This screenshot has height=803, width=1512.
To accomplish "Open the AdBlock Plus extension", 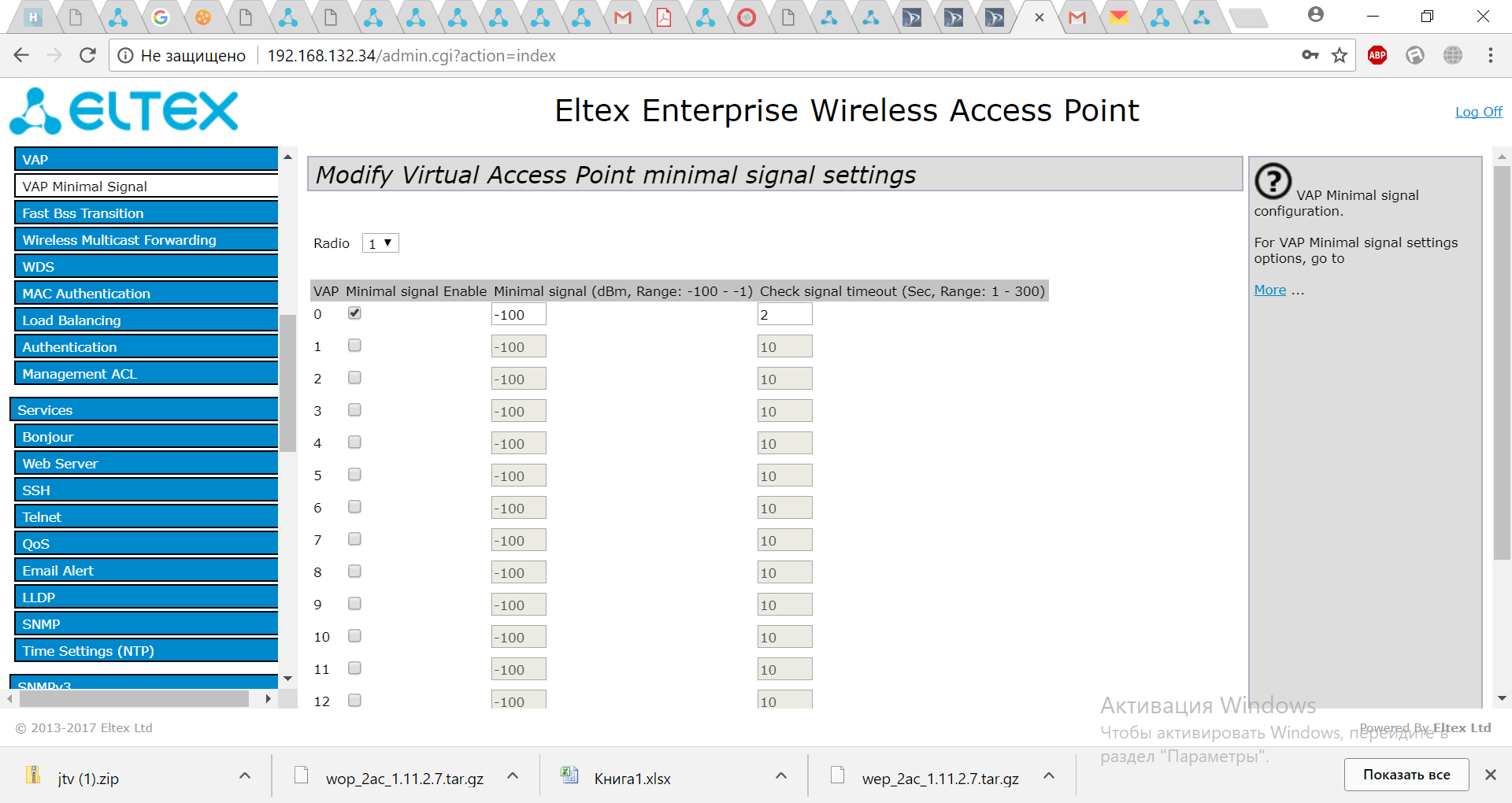I will point(1377,55).
